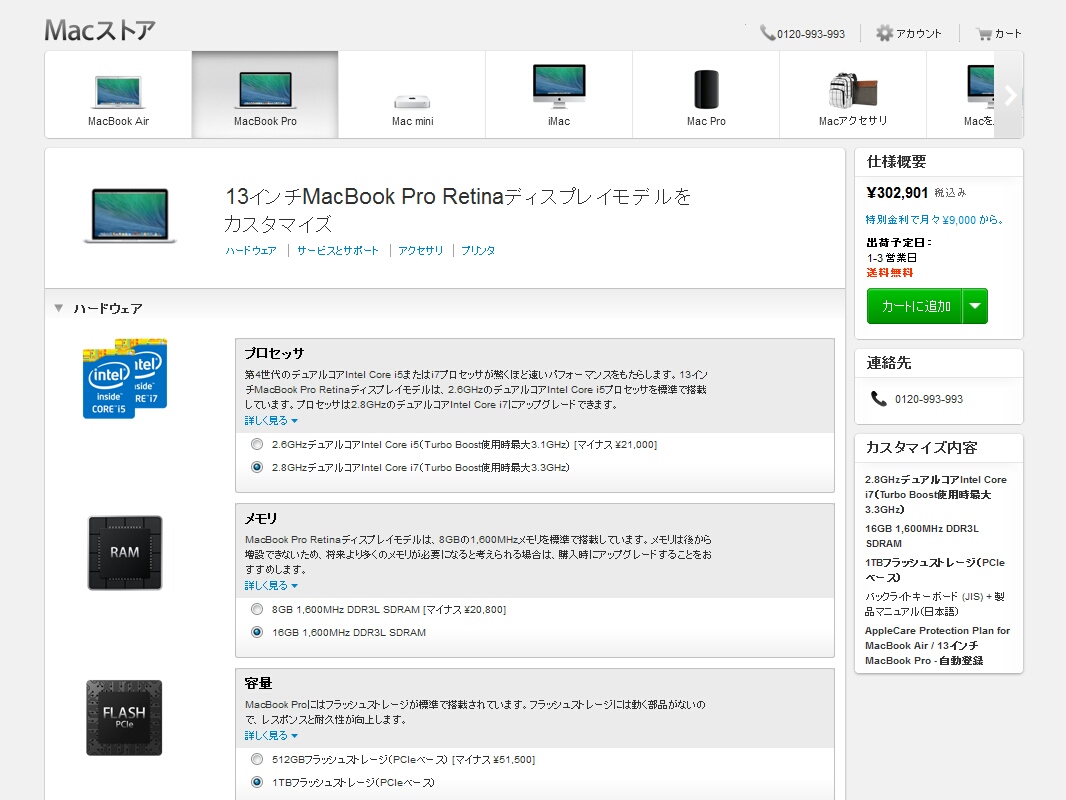Click the gear icon for アカウント
The width and height of the screenshot is (1066, 800).
pos(884,33)
